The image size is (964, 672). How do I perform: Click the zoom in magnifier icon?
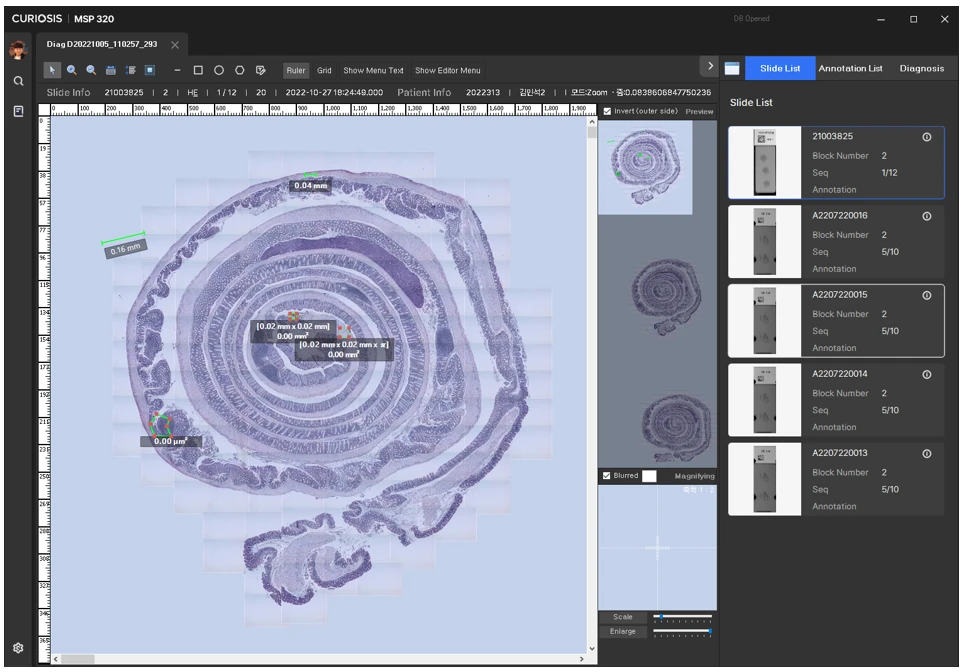(x=72, y=70)
